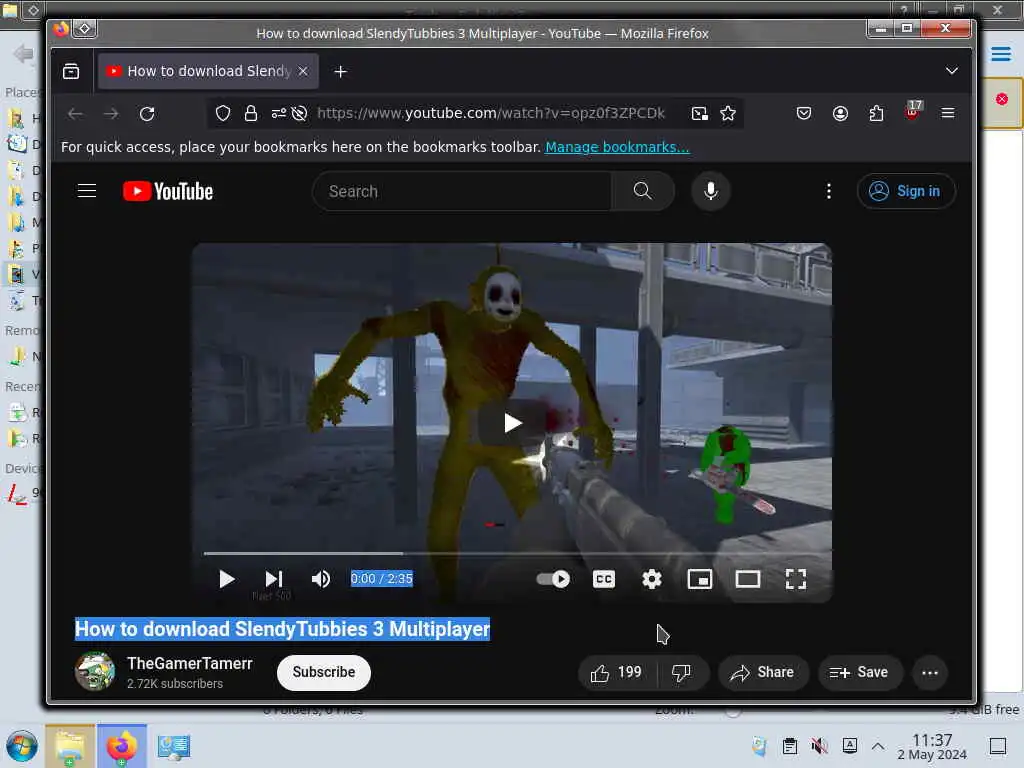This screenshot has width=1024, height=768.
Task: Switch to theater mode
Action: click(x=748, y=579)
